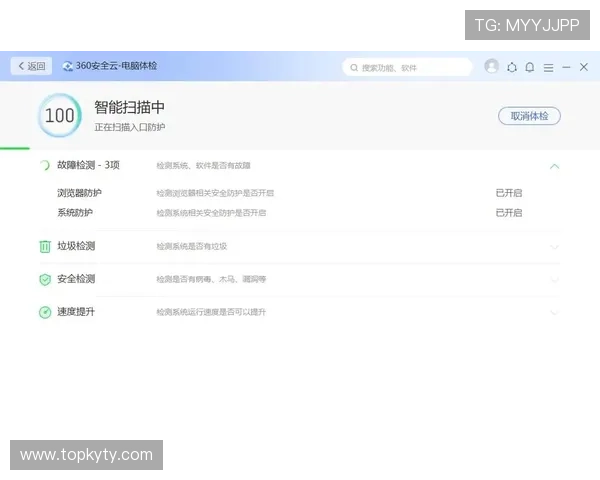The image size is (600, 480).
Task: Click 检测系统是否有垃圾 description
Action: 192,247
